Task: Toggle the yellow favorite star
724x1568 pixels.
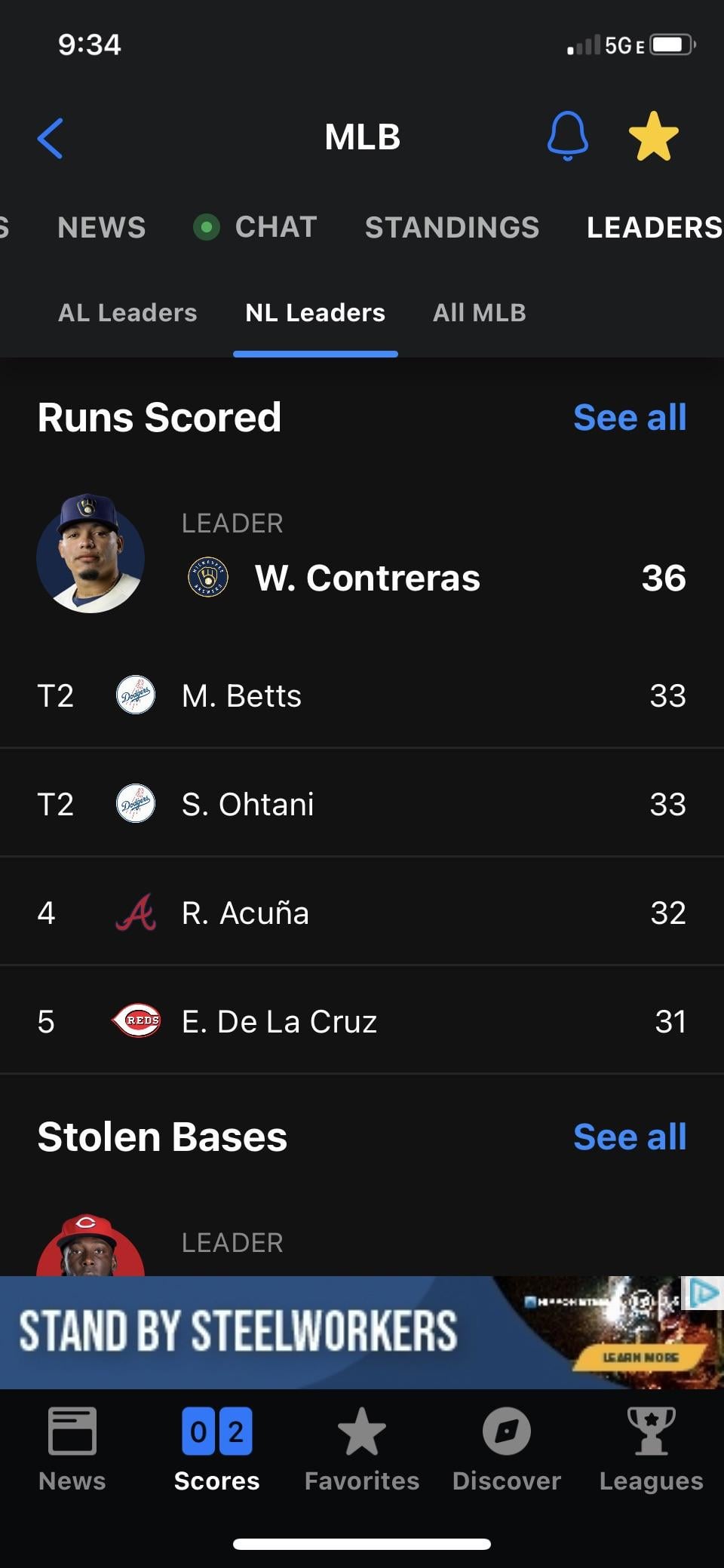Action: [654, 137]
